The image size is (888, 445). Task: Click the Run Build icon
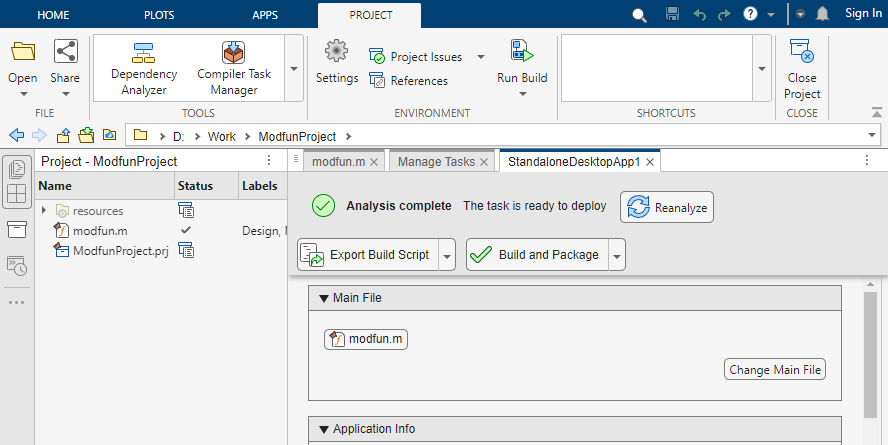[x=522, y=52]
